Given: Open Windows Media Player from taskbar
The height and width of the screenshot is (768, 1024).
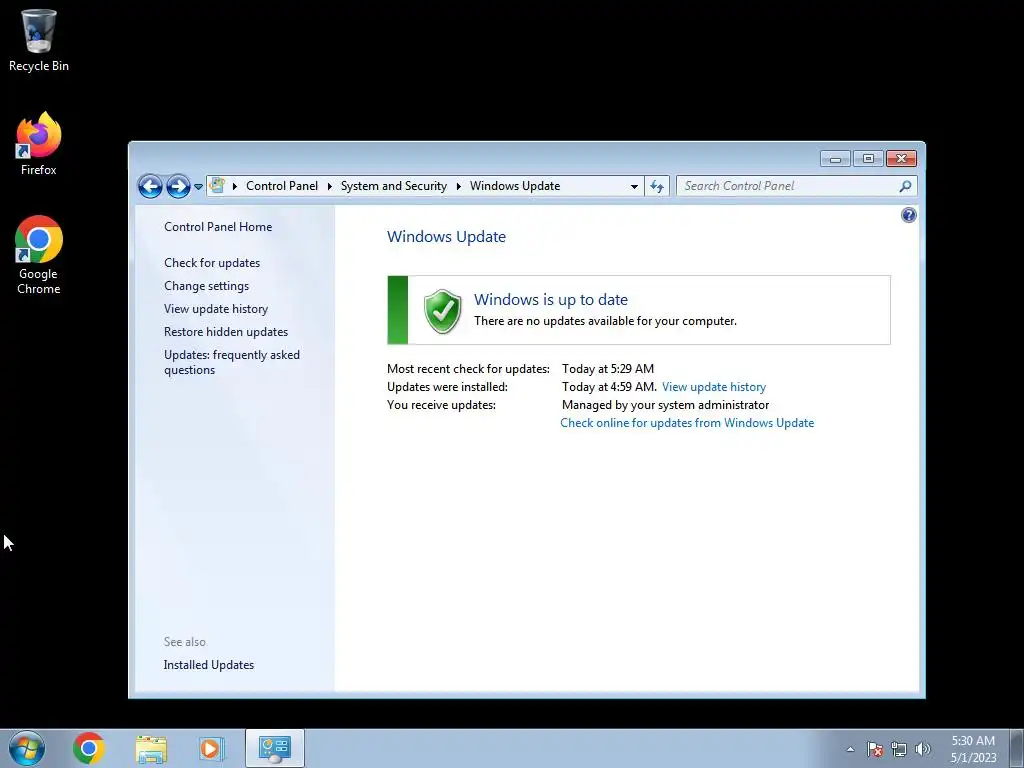Looking at the screenshot, I should tap(211, 748).
